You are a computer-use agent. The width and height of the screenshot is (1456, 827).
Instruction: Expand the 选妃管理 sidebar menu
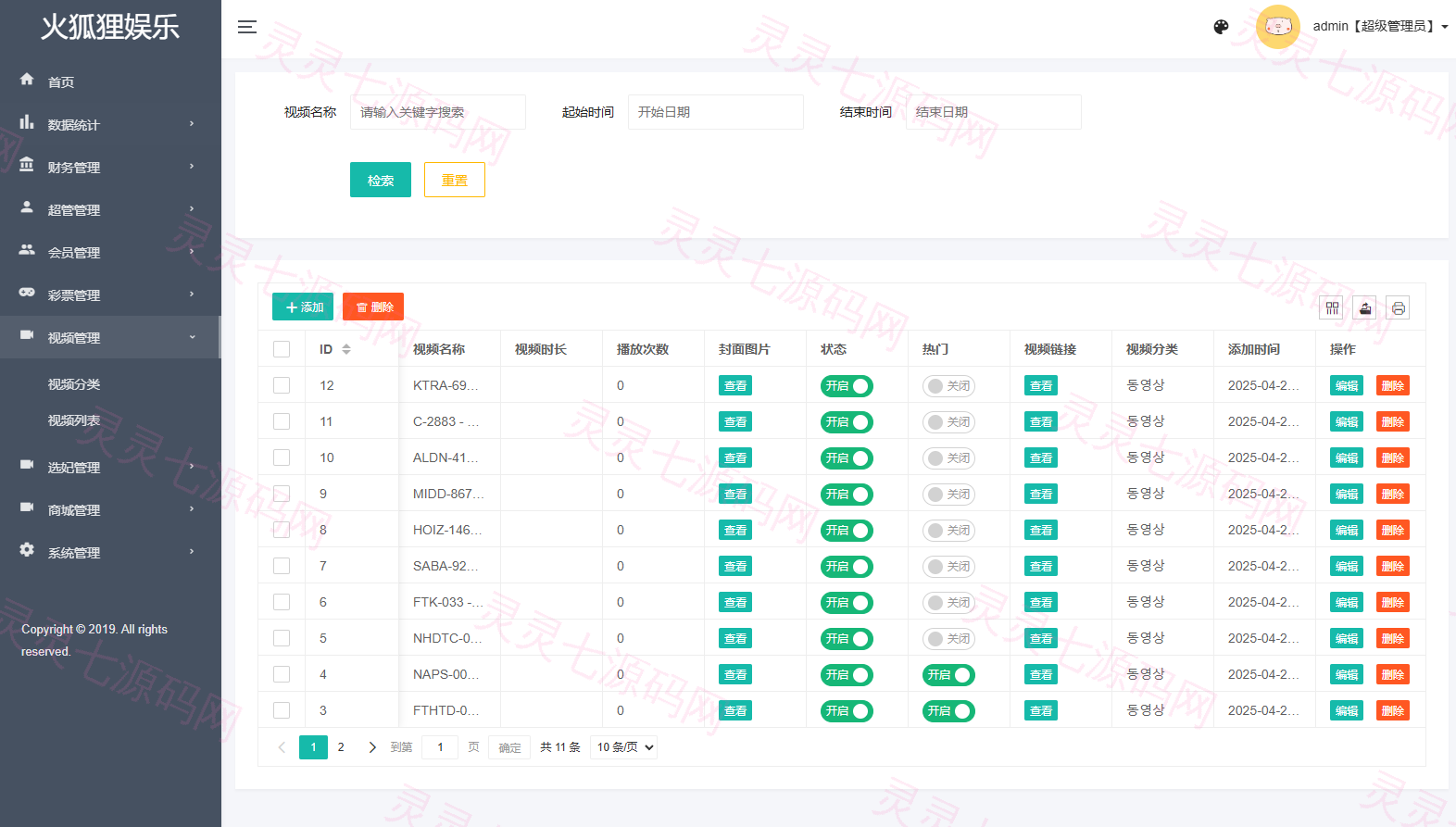[110, 467]
